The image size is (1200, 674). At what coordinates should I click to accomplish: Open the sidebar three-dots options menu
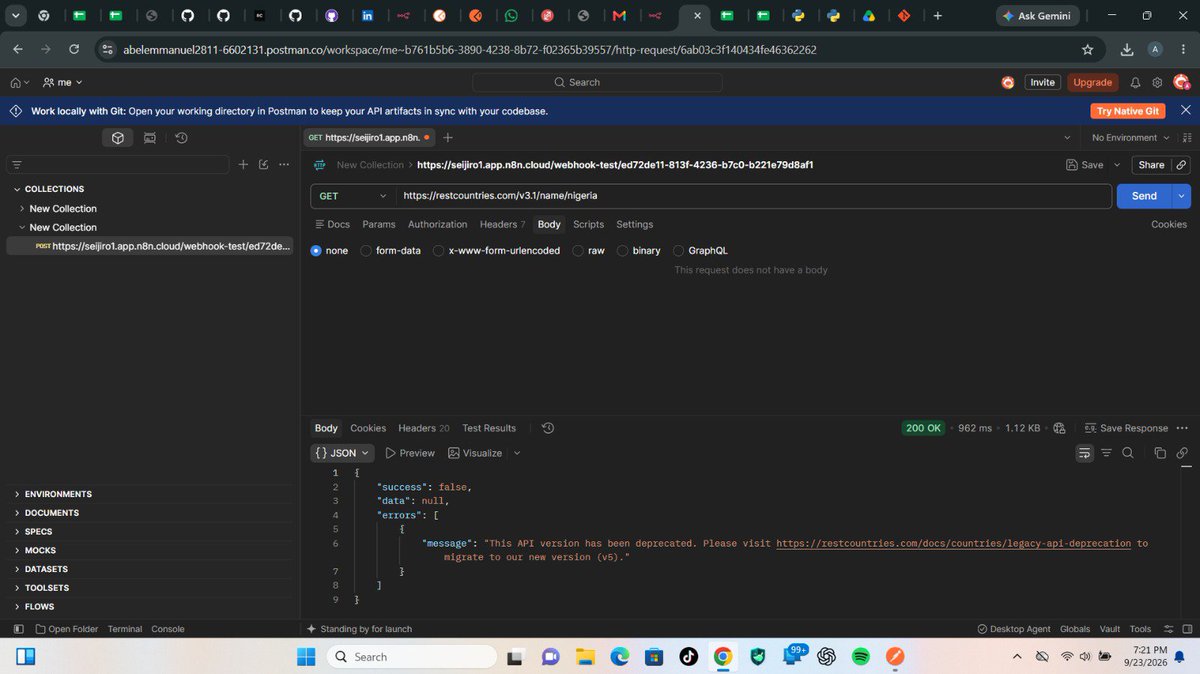[283, 165]
